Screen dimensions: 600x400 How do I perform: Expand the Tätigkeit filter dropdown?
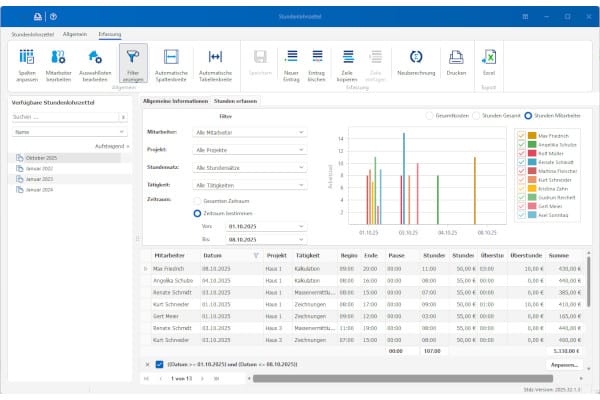tap(301, 187)
